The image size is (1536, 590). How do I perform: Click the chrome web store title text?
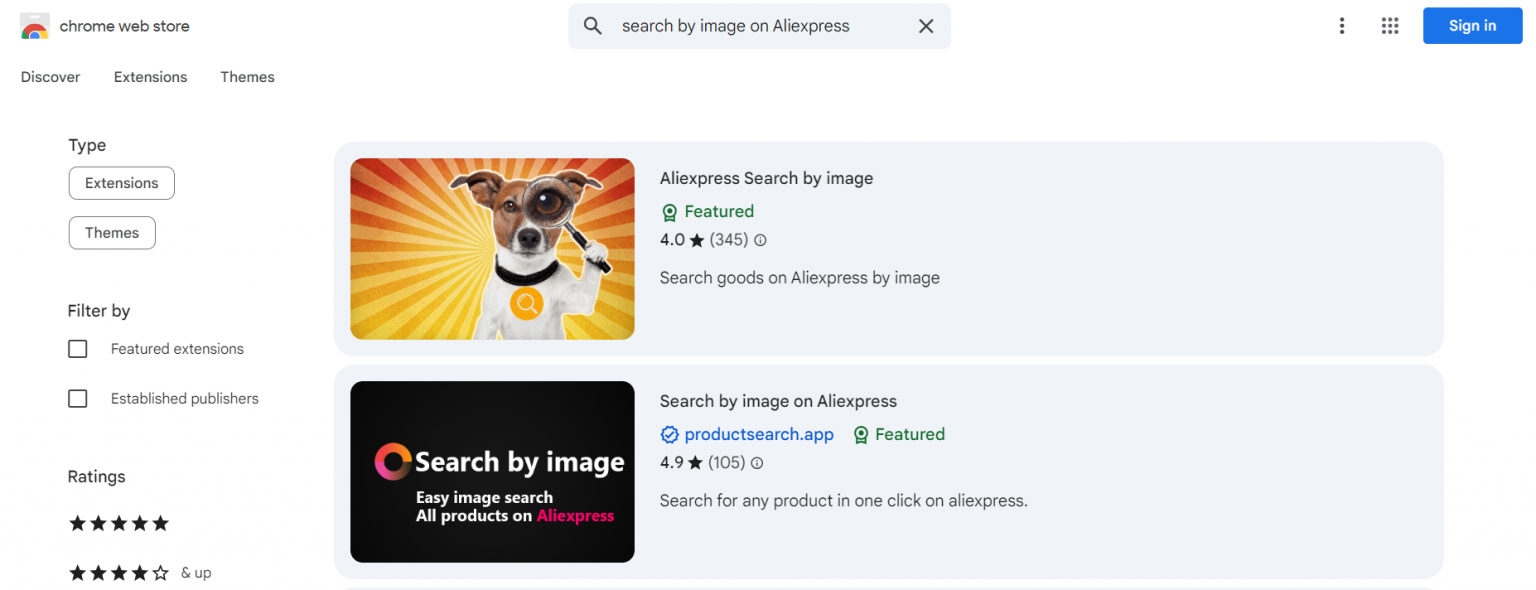(124, 26)
